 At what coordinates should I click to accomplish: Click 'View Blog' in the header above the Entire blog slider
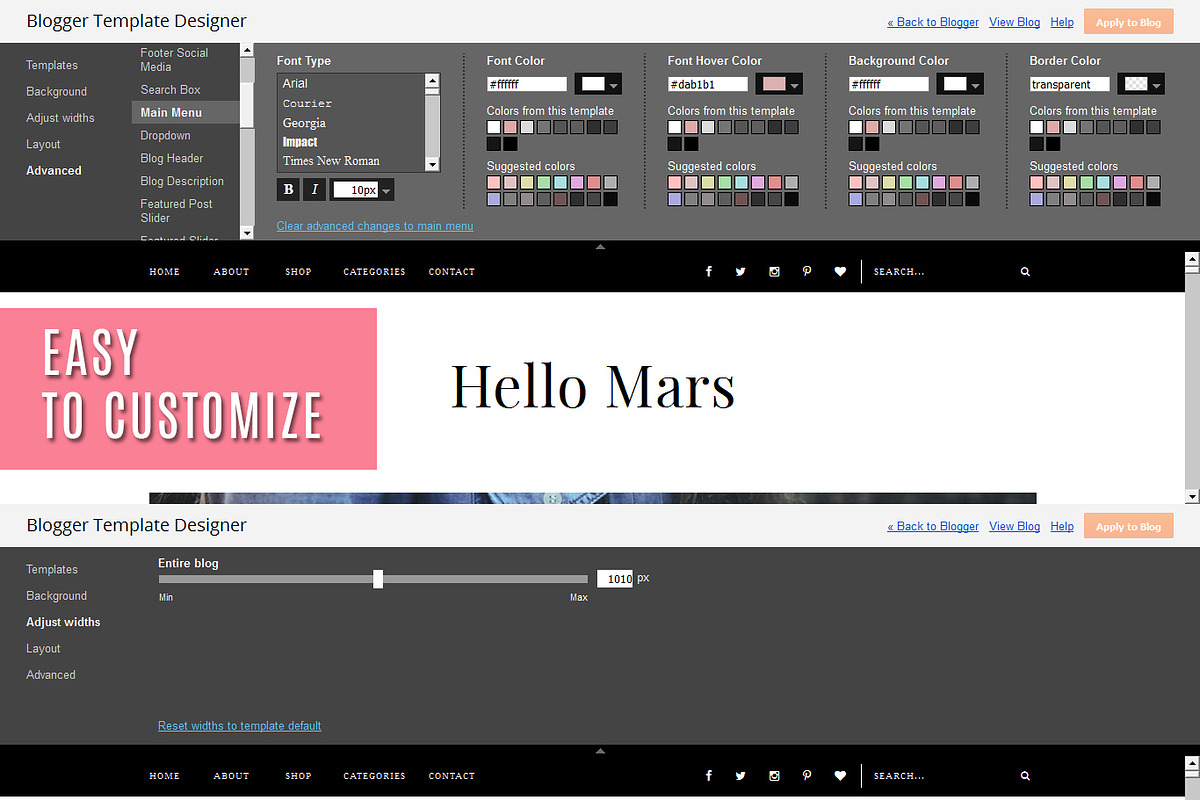pos(1014,526)
